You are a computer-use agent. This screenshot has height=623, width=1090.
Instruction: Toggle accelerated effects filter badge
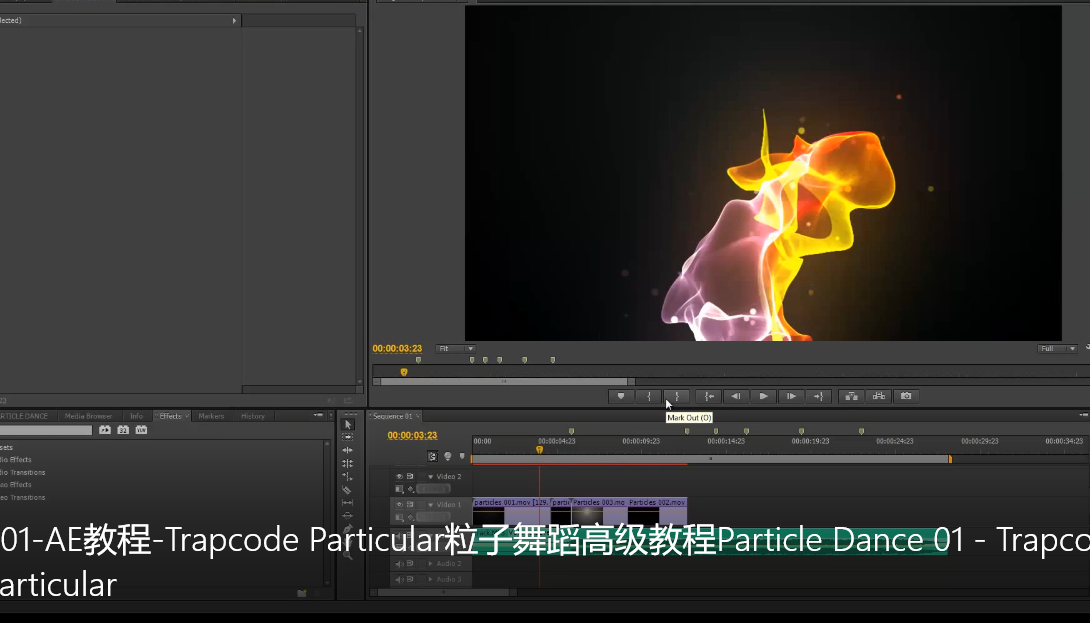105,430
